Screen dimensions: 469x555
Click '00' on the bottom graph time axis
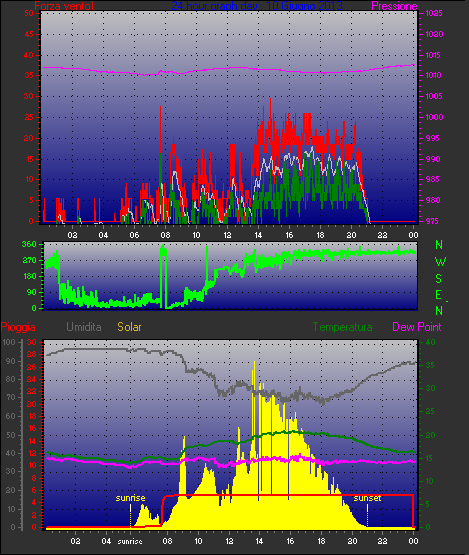(x=413, y=541)
